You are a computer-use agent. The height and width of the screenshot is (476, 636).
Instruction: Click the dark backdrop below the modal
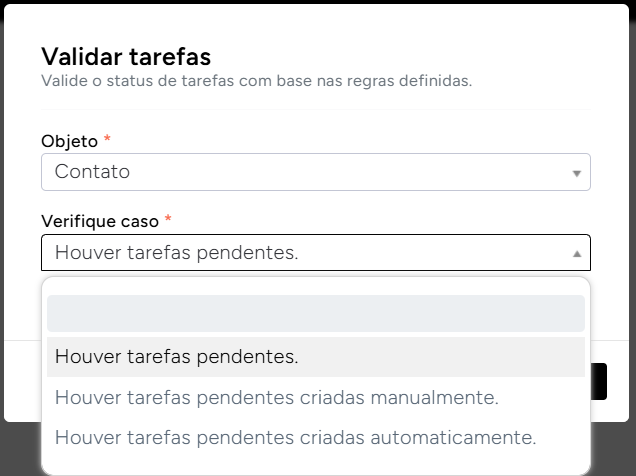point(20,450)
